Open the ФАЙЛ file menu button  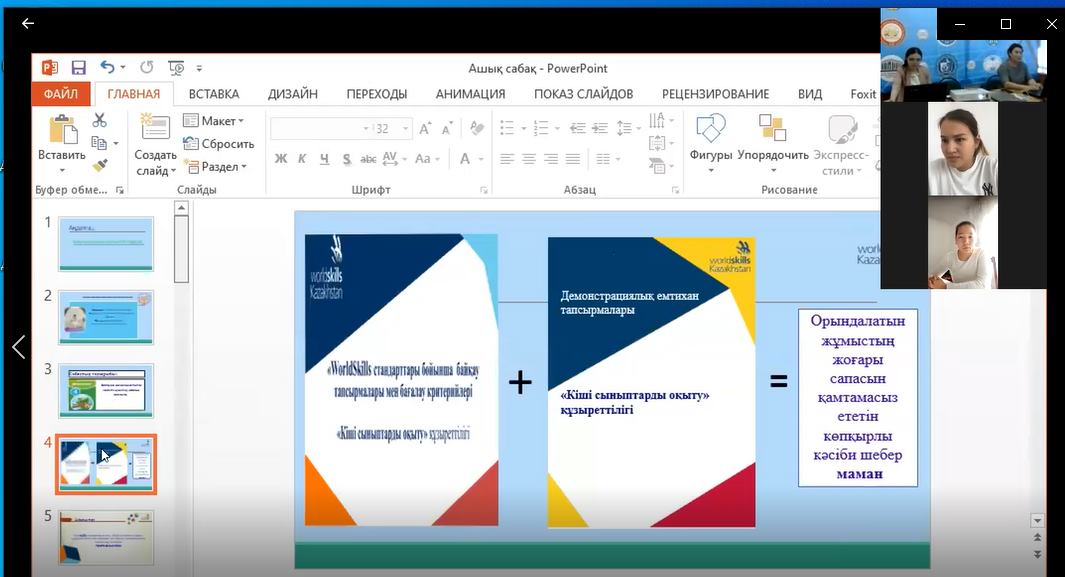coord(61,94)
